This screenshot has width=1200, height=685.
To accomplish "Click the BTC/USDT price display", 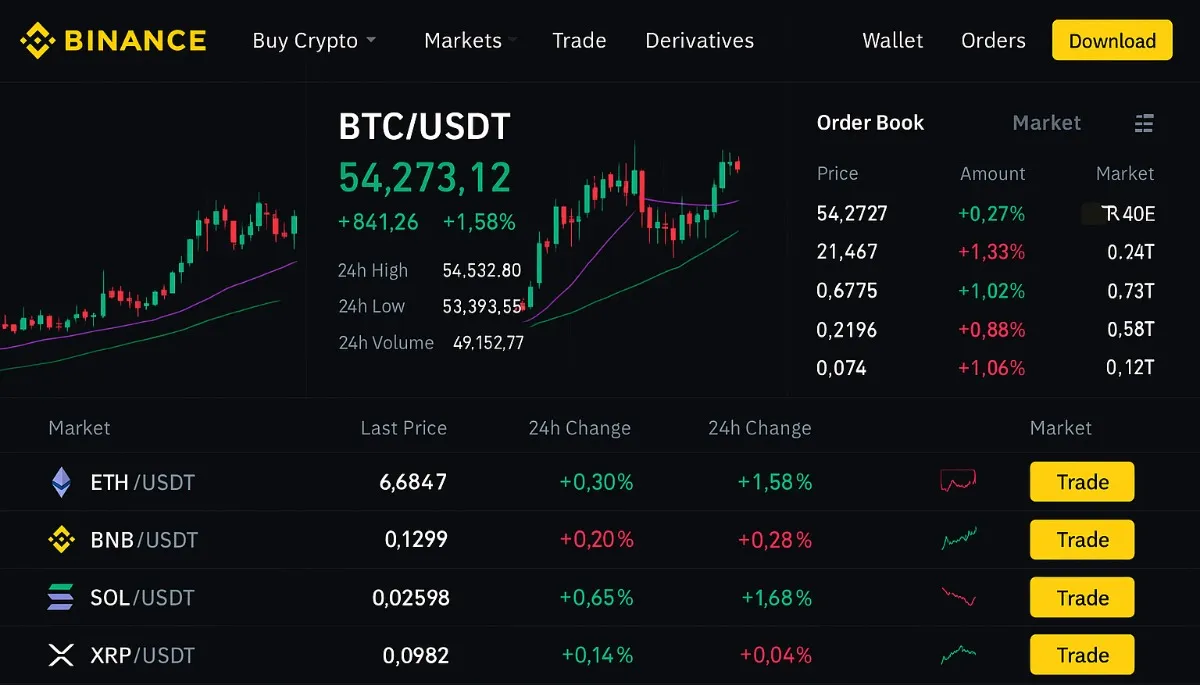I will (x=425, y=177).
